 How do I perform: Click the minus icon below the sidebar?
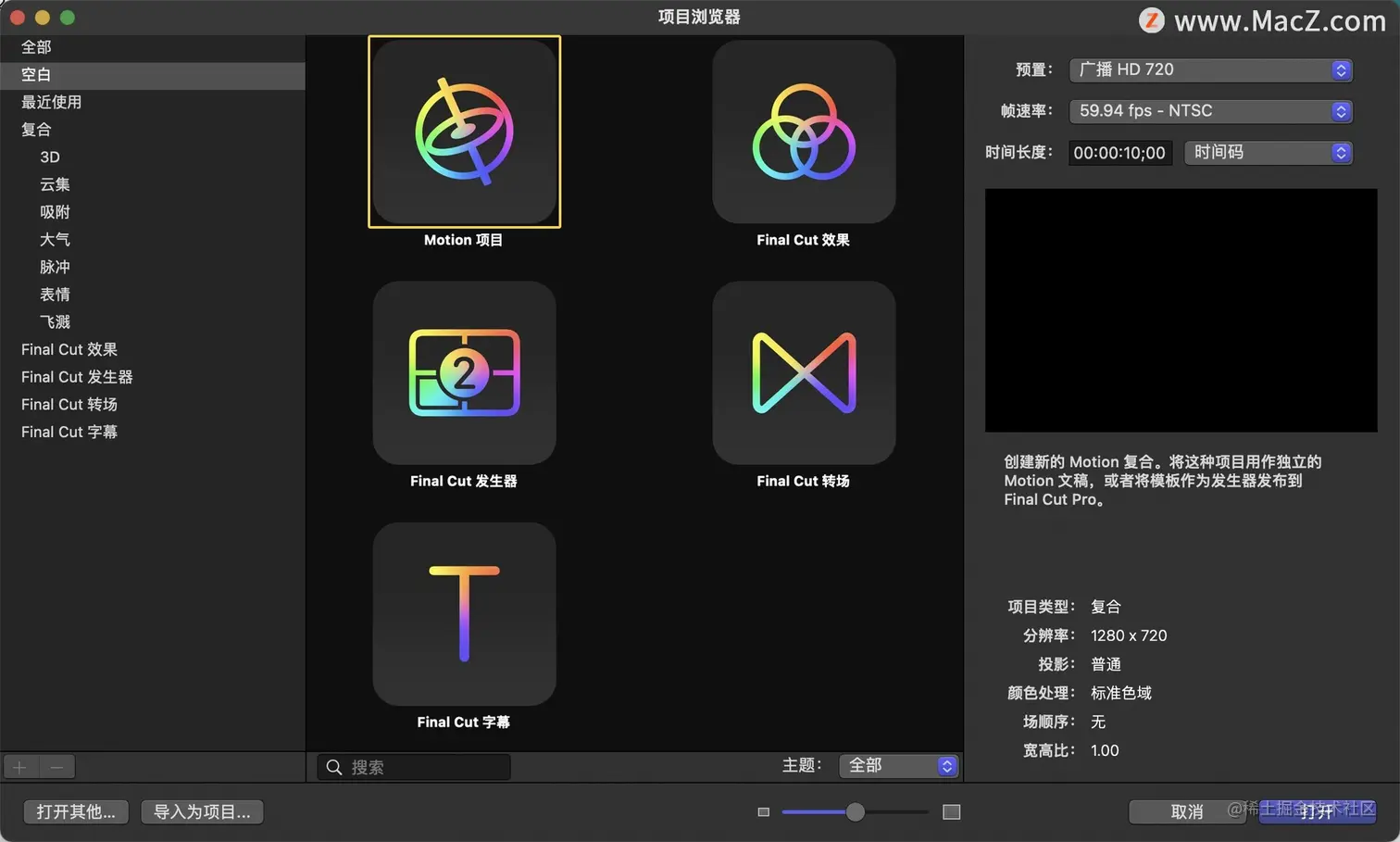point(56,767)
